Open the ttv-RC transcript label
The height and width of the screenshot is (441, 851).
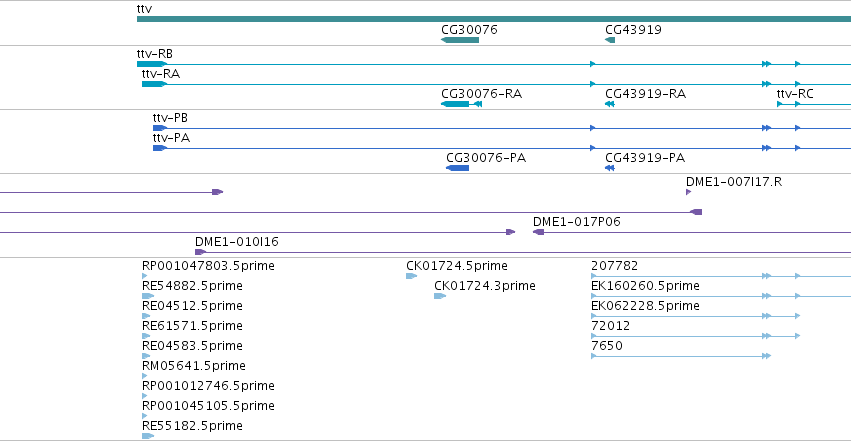pyautogui.click(x=795, y=94)
